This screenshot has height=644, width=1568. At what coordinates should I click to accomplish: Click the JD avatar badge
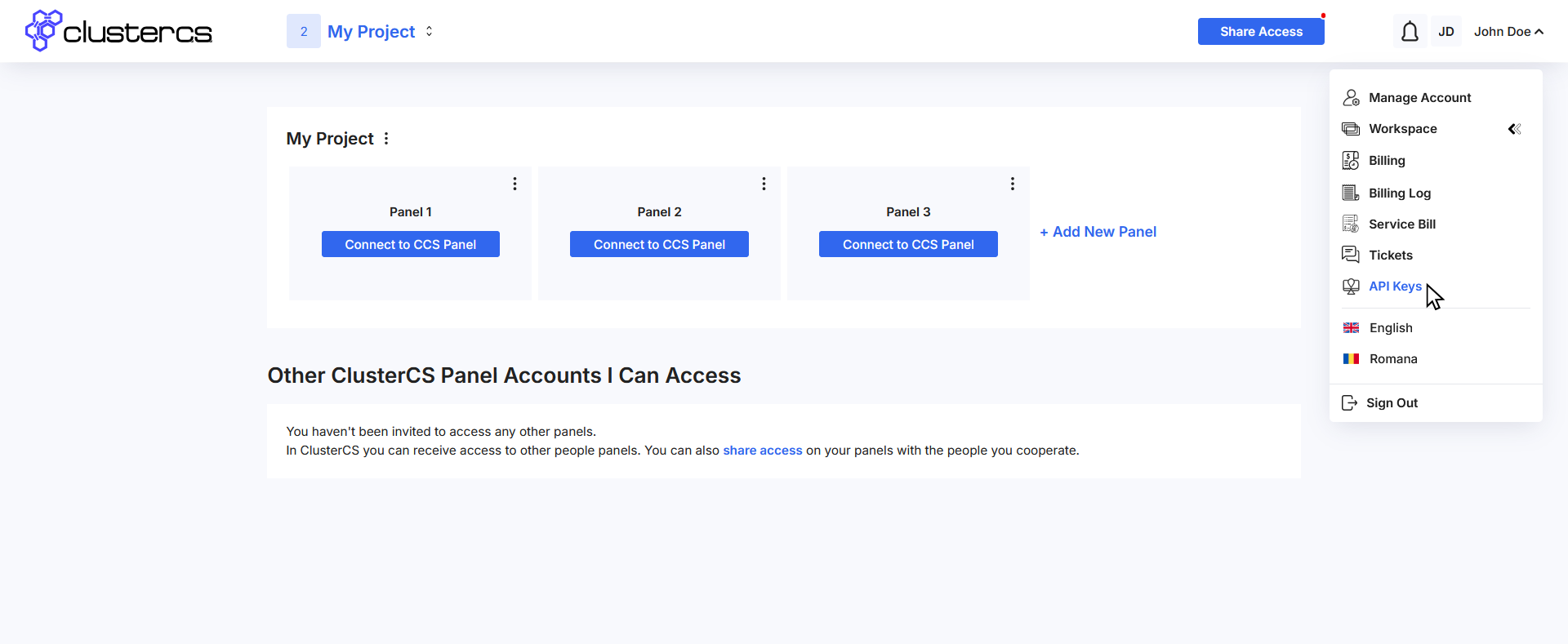click(1445, 31)
